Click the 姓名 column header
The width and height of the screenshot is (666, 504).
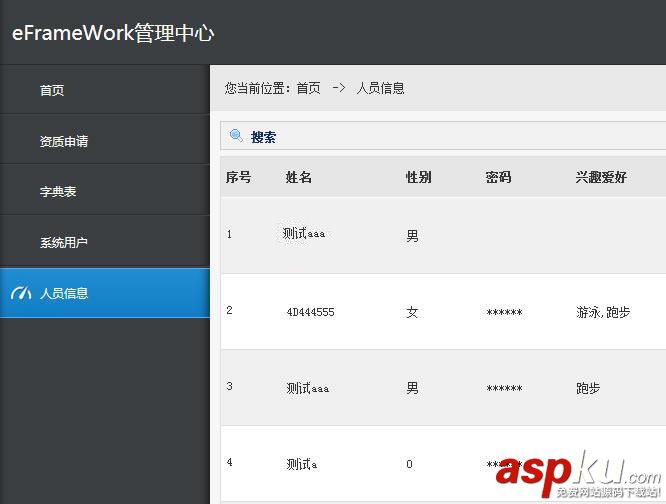299,177
